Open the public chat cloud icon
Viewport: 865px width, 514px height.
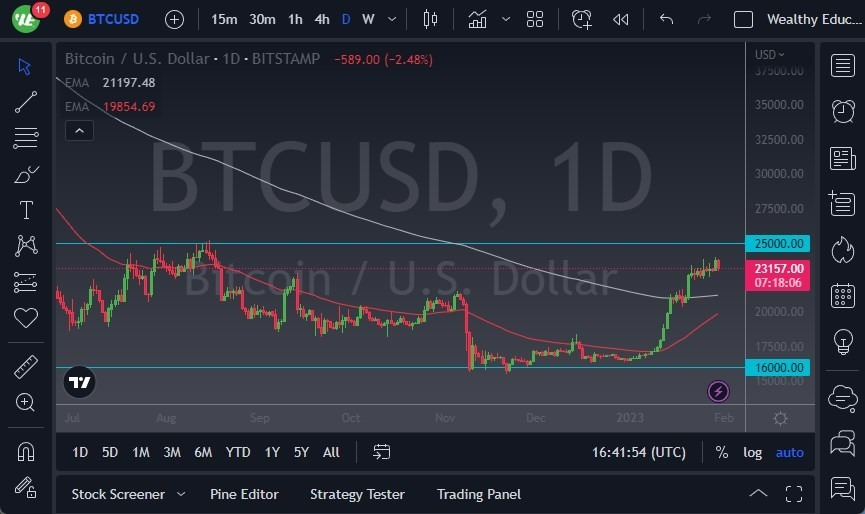click(842, 398)
